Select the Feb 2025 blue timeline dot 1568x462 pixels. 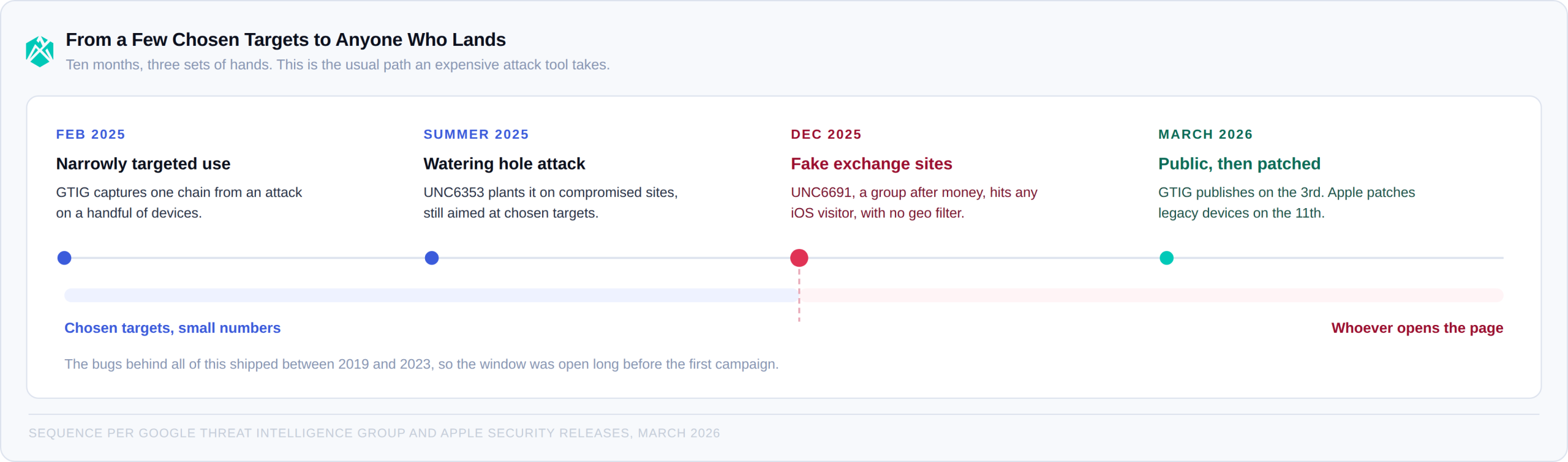[64, 258]
